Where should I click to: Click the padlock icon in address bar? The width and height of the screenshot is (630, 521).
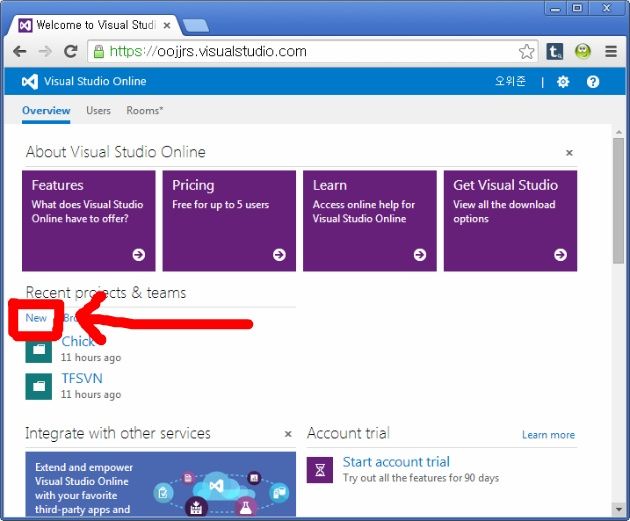[98, 51]
